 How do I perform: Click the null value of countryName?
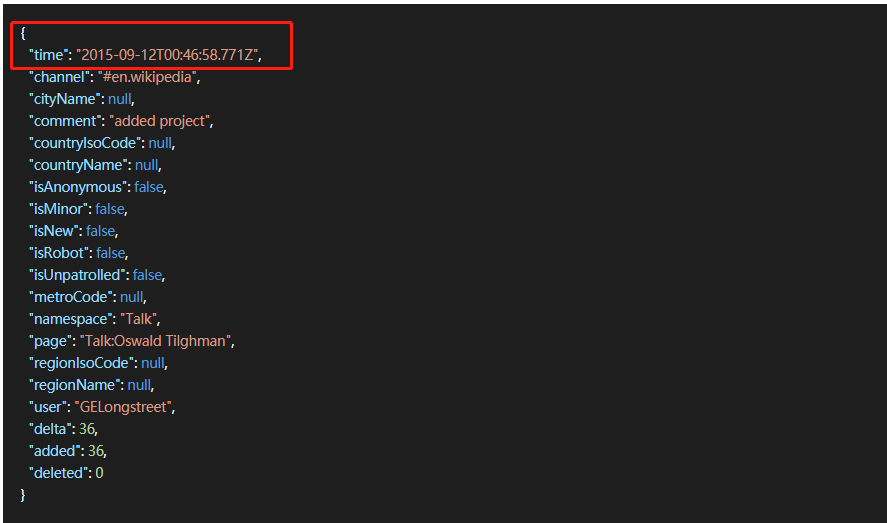point(146,164)
